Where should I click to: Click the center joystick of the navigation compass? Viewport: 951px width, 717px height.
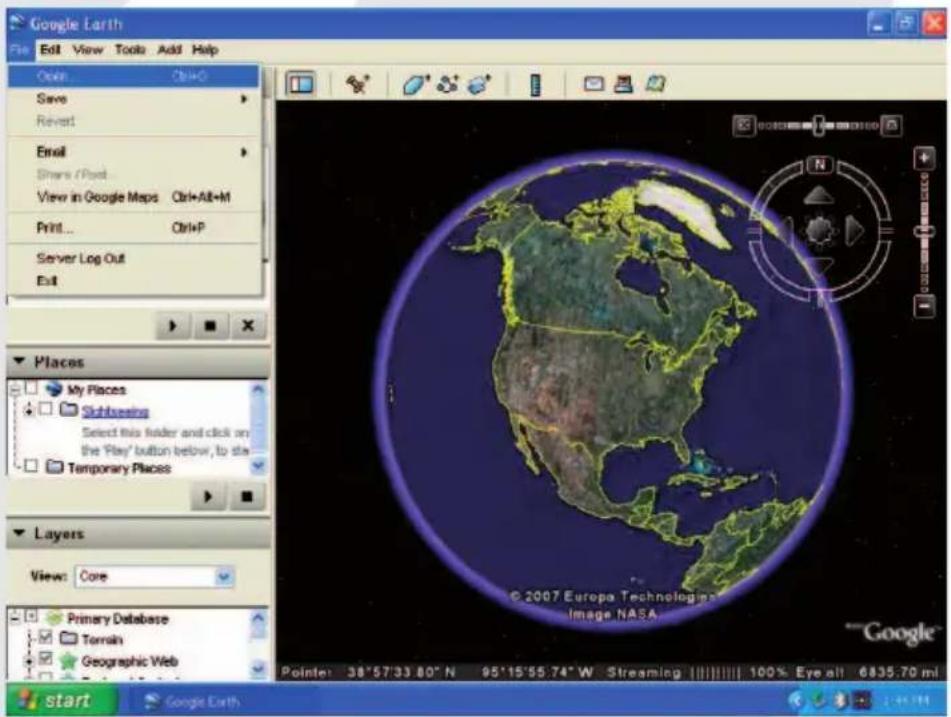tap(820, 231)
